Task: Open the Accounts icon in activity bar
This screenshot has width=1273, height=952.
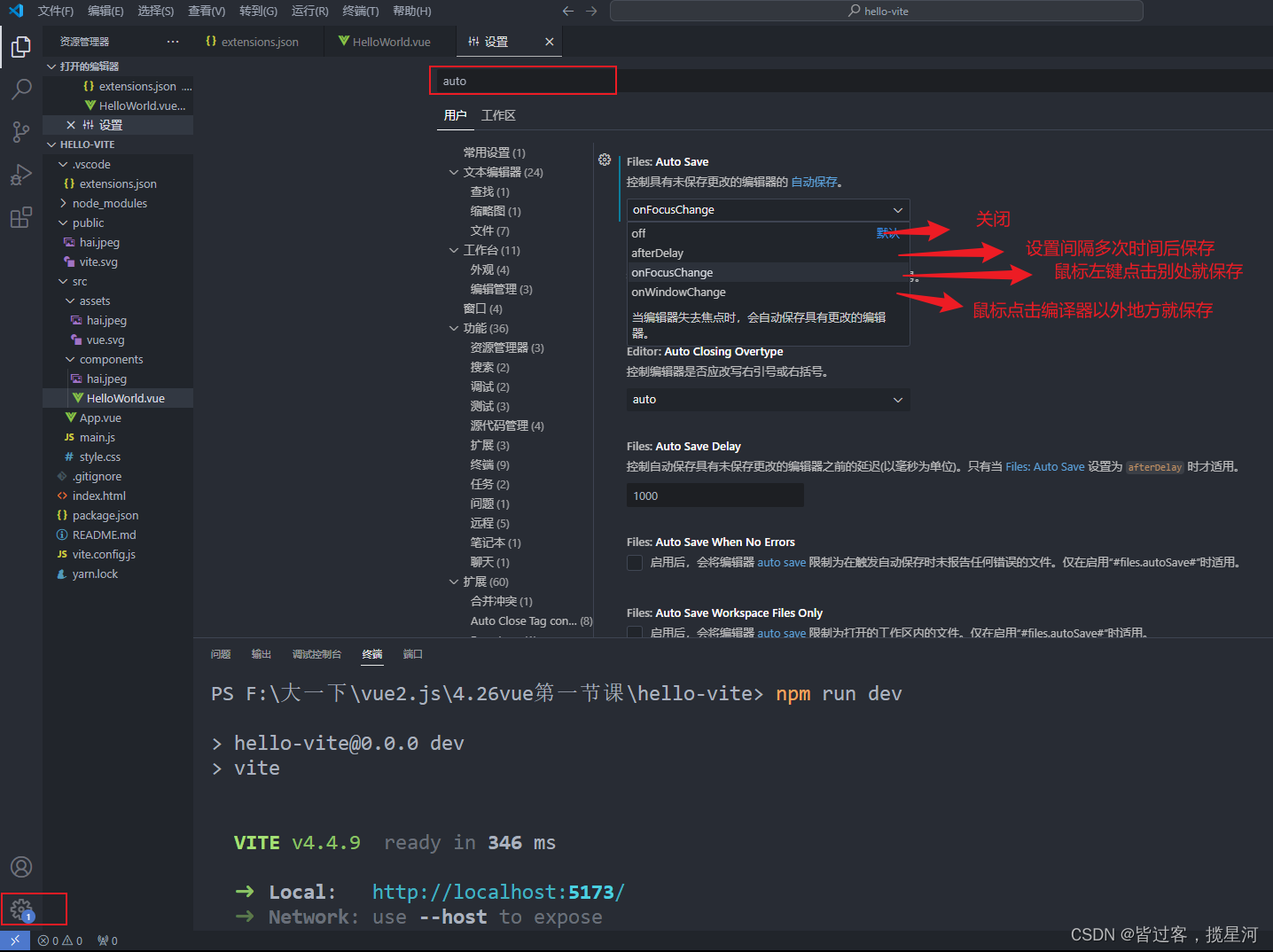Action: pyautogui.click(x=21, y=867)
